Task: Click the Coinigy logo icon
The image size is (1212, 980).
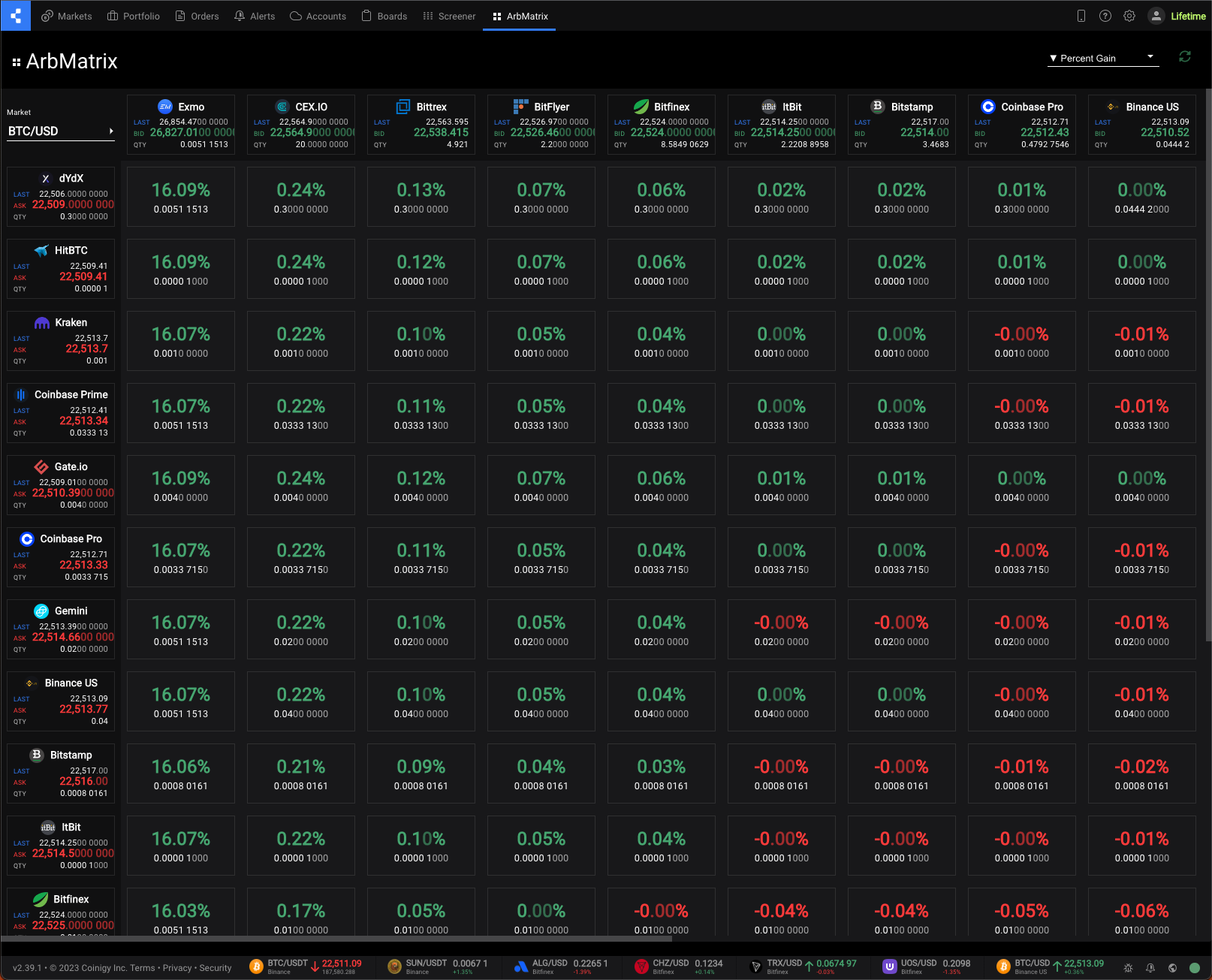Action: [x=15, y=15]
